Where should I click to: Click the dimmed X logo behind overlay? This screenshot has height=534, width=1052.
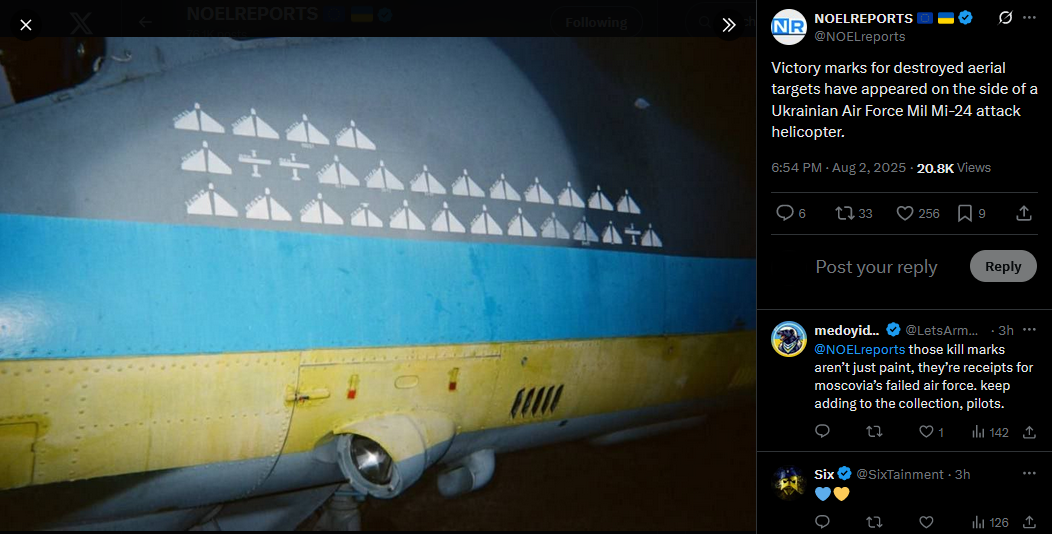[x=82, y=24]
